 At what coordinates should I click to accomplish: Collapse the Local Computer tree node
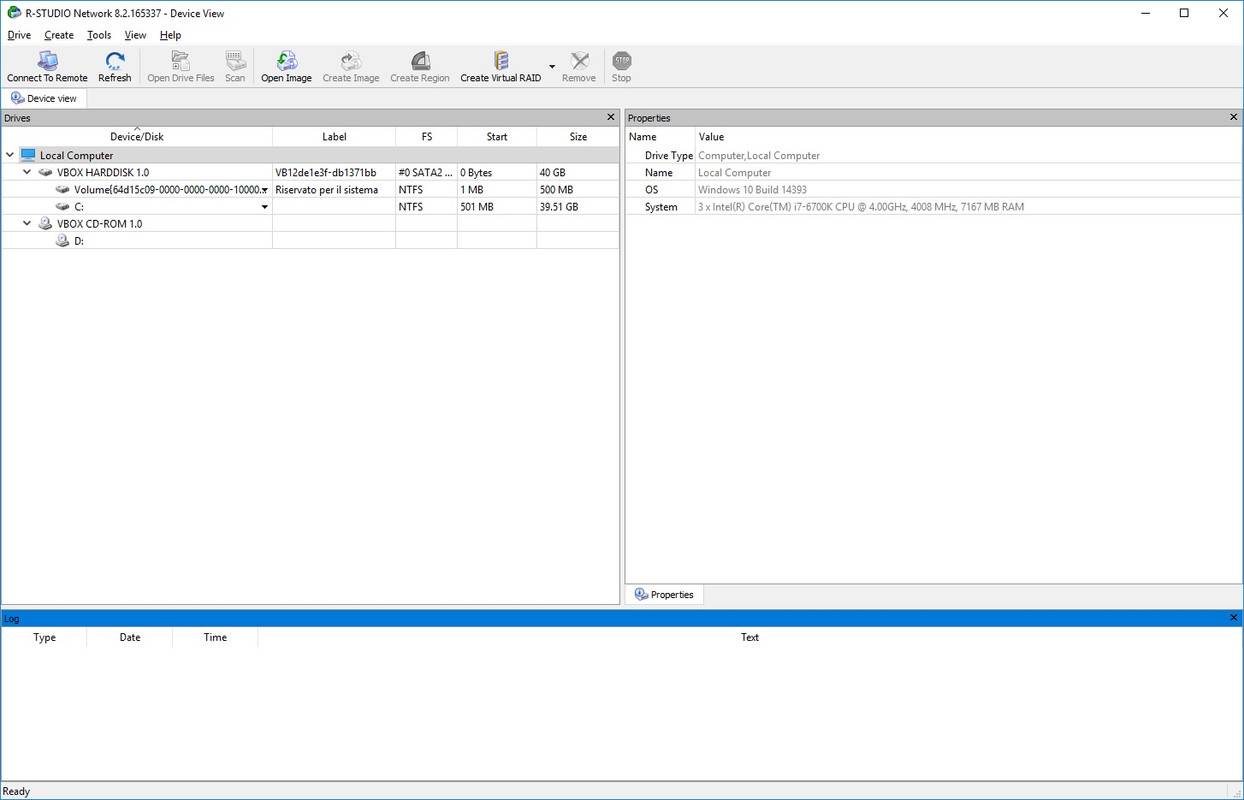pos(10,155)
